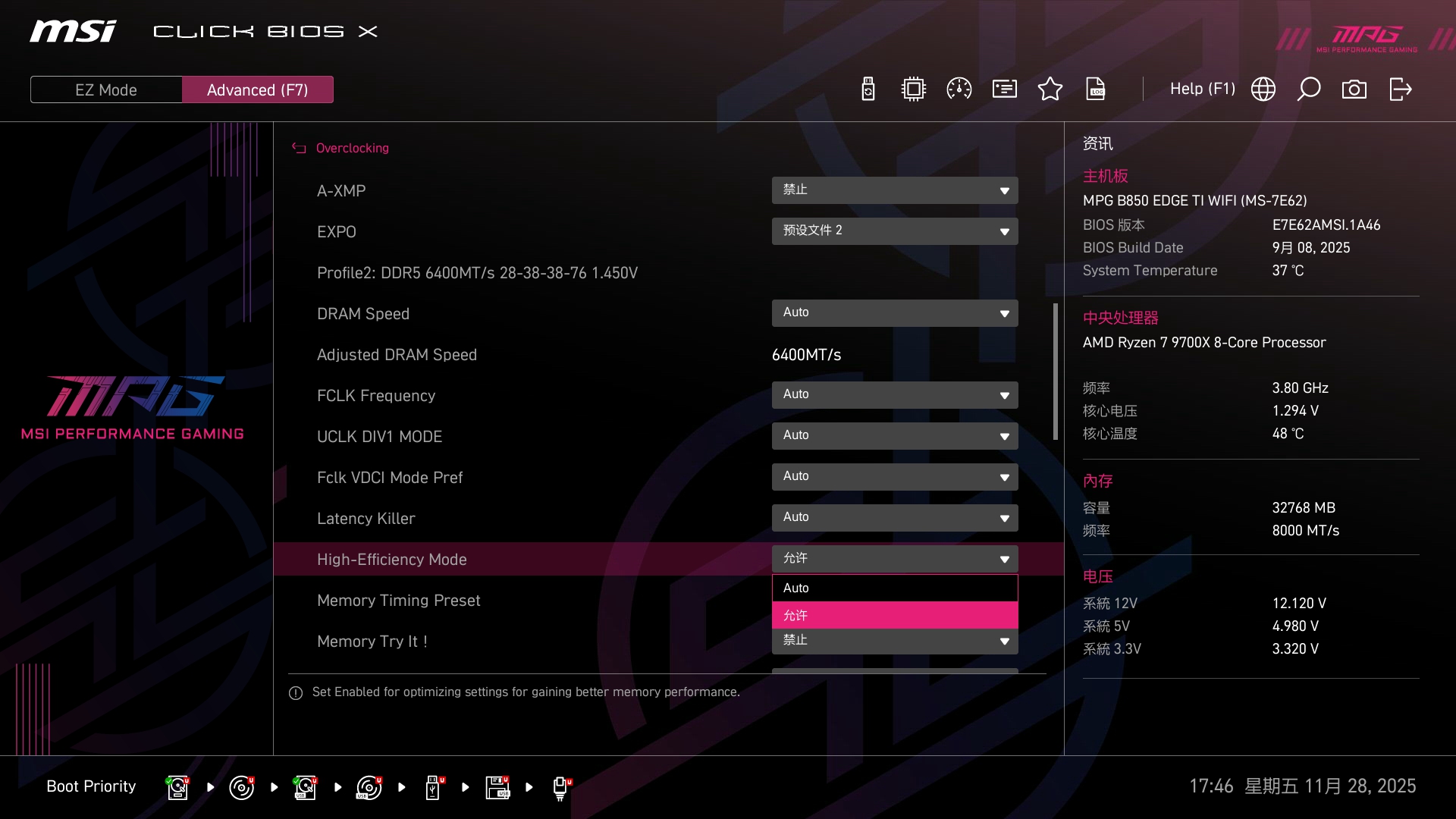Screen dimensions: 1456x819
Task: Switch to EZ Mode tab
Action: tap(106, 89)
